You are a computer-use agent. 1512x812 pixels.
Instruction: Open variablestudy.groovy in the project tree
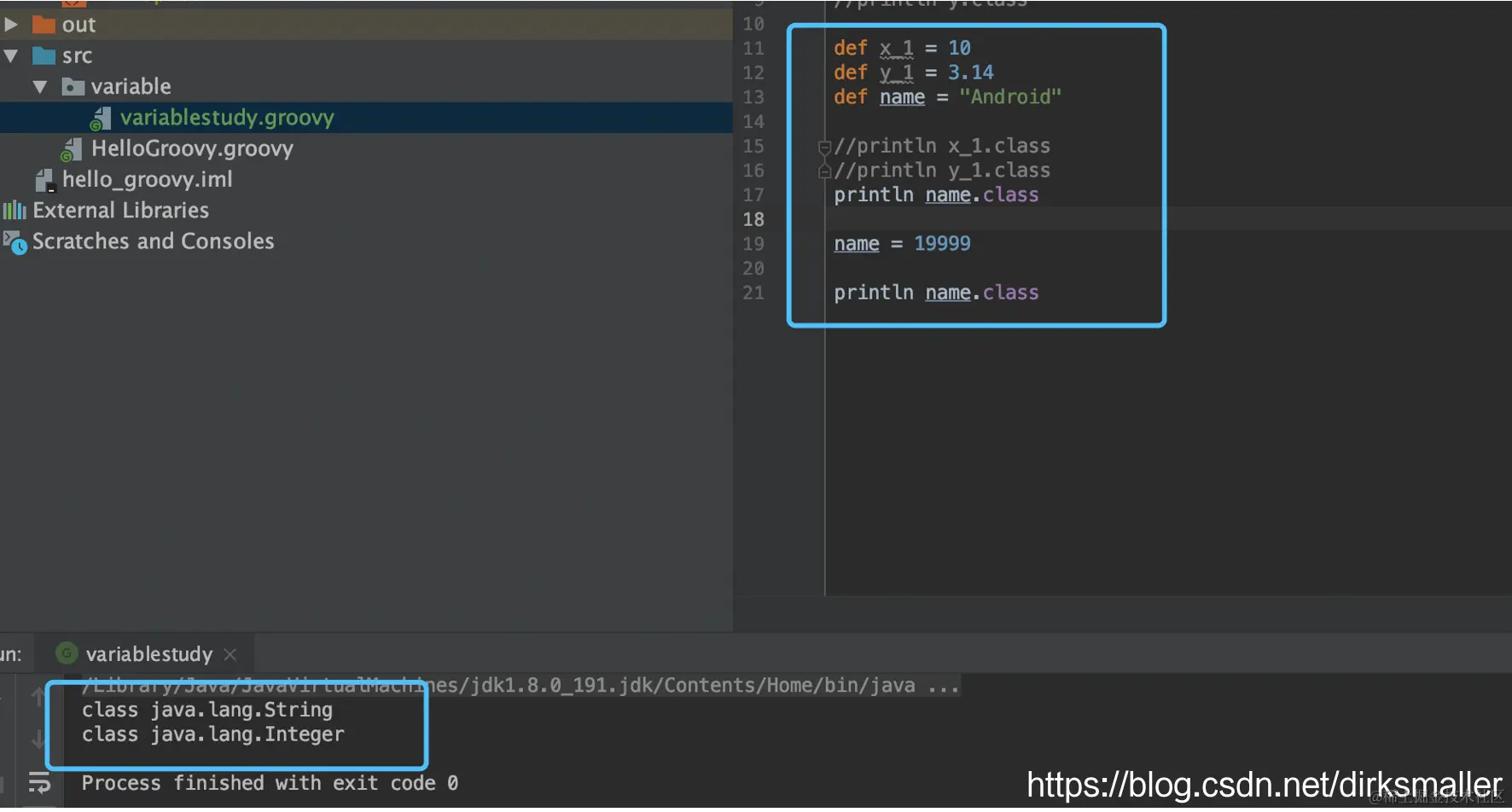click(227, 118)
